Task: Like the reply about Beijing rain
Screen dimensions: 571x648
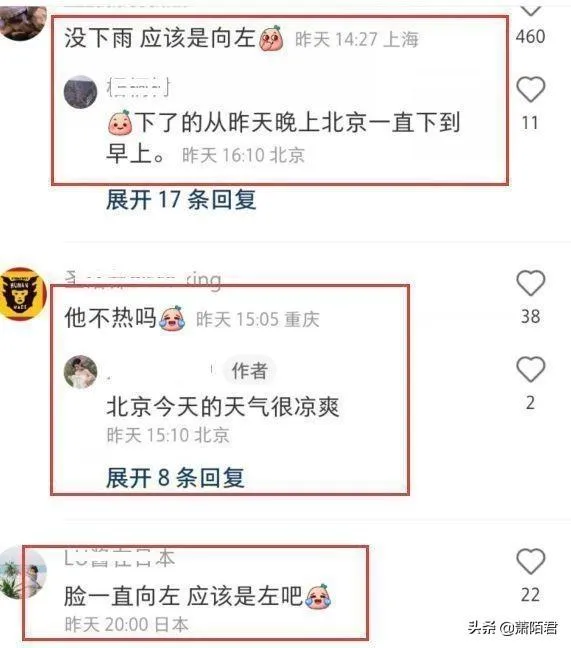Action: pyautogui.click(x=531, y=89)
